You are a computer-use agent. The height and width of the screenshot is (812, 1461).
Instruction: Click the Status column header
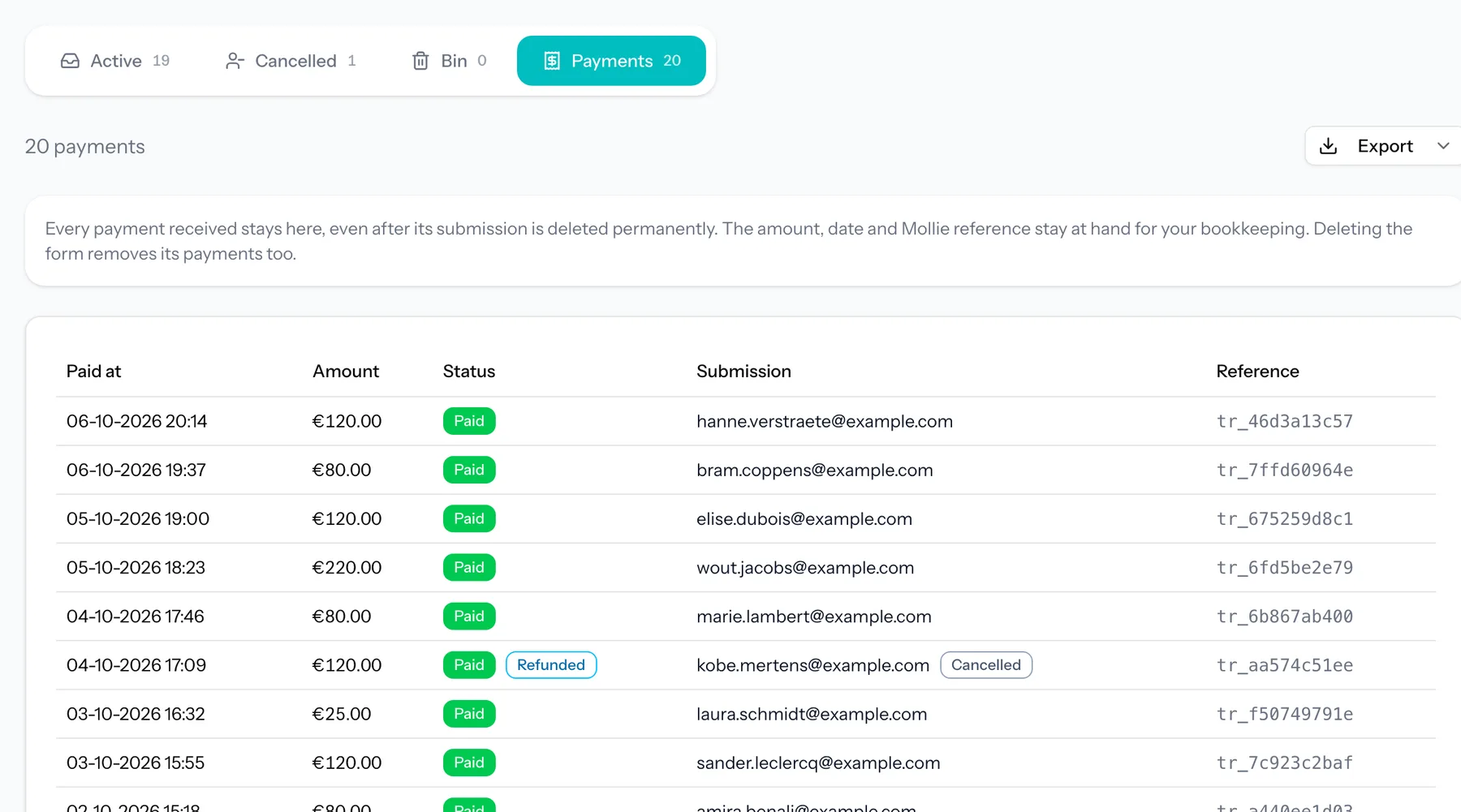[x=469, y=372]
